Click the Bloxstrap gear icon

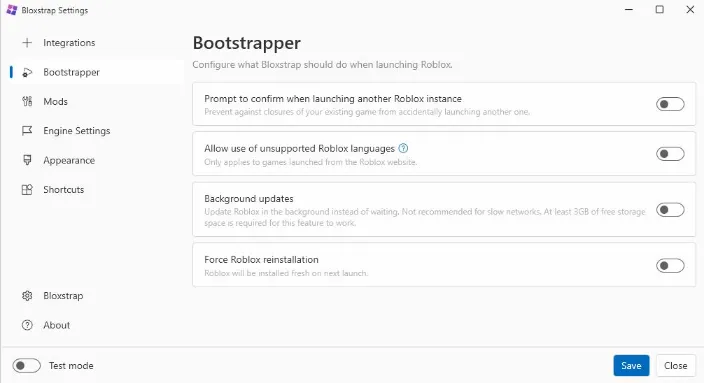click(27, 296)
